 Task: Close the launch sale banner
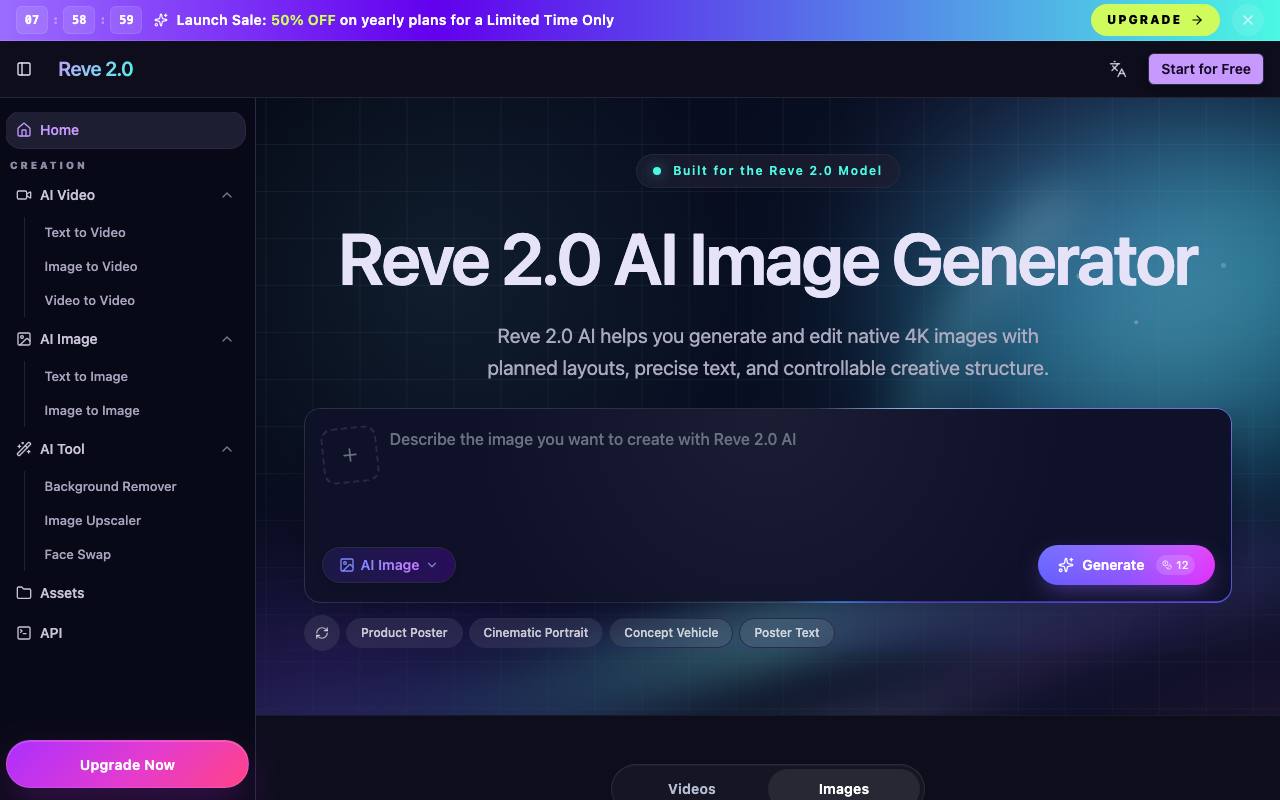pyautogui.click(x=1247, y=20)
